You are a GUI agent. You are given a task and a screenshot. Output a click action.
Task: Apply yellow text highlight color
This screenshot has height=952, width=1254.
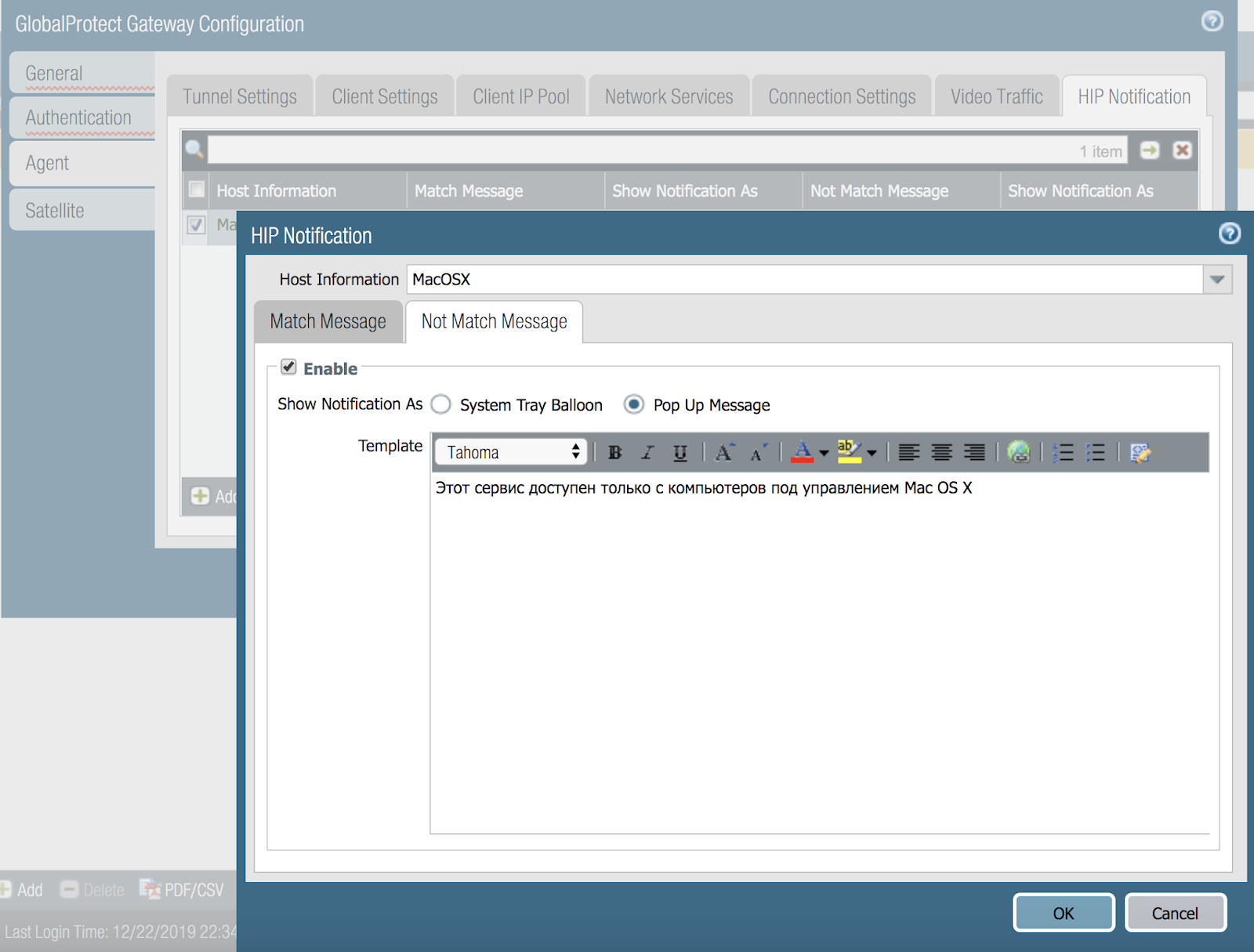(x=849, y=452)
